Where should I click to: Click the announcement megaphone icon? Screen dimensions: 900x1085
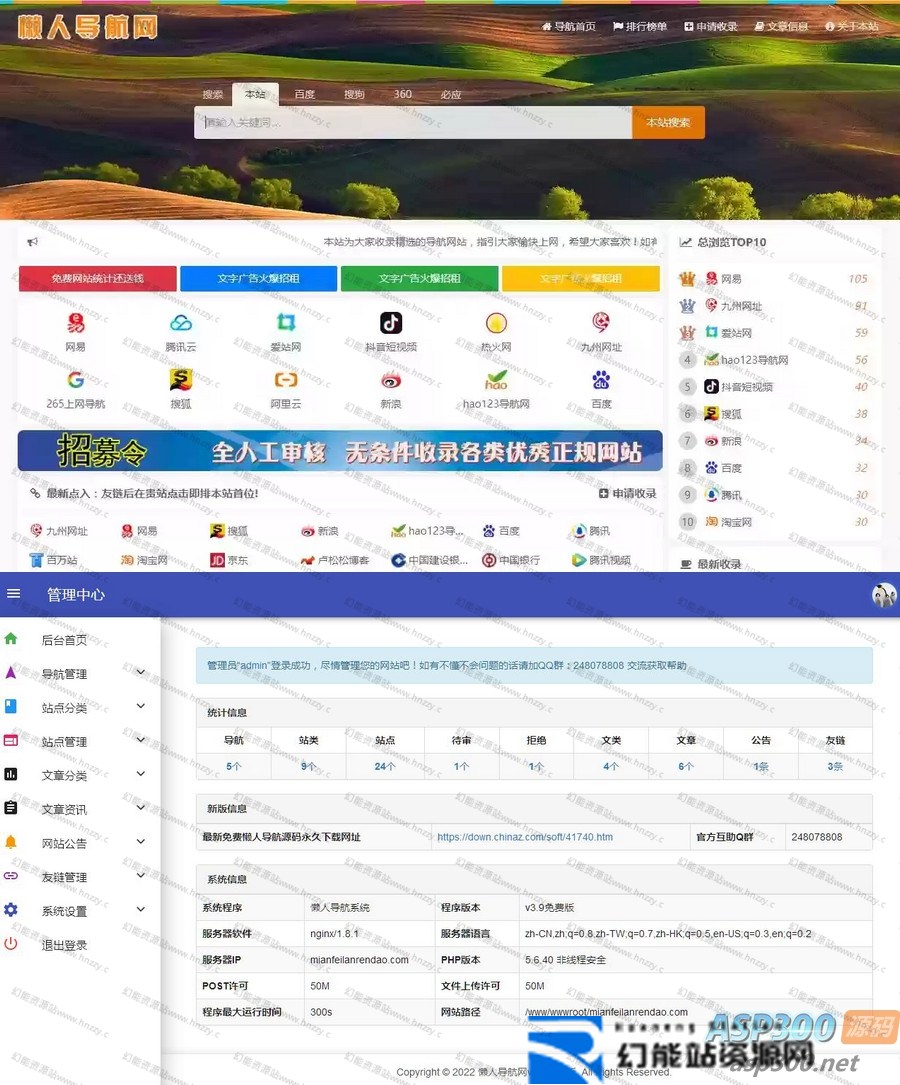(33, 241)
